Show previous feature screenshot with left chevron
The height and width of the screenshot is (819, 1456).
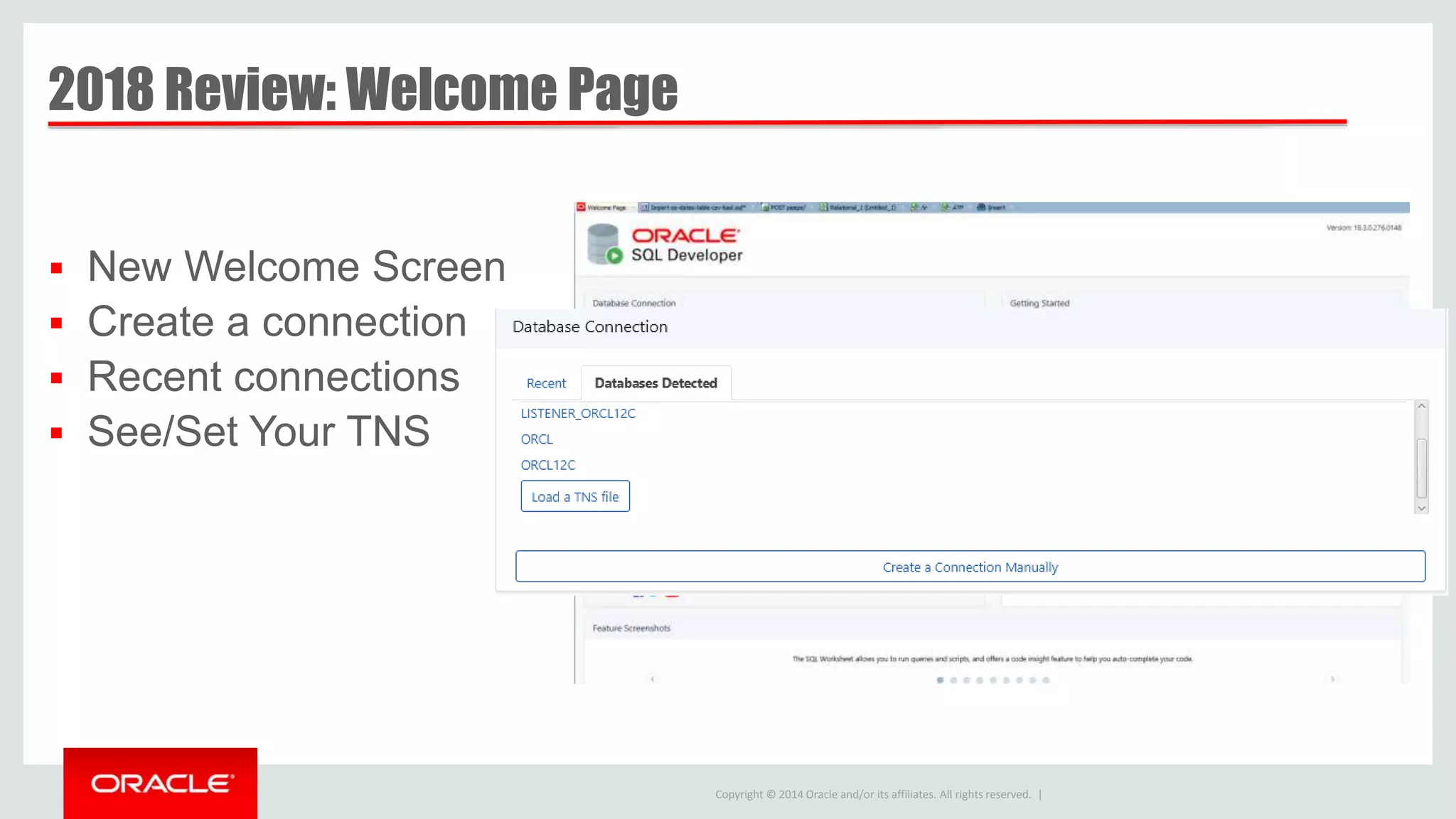(653, 679)
